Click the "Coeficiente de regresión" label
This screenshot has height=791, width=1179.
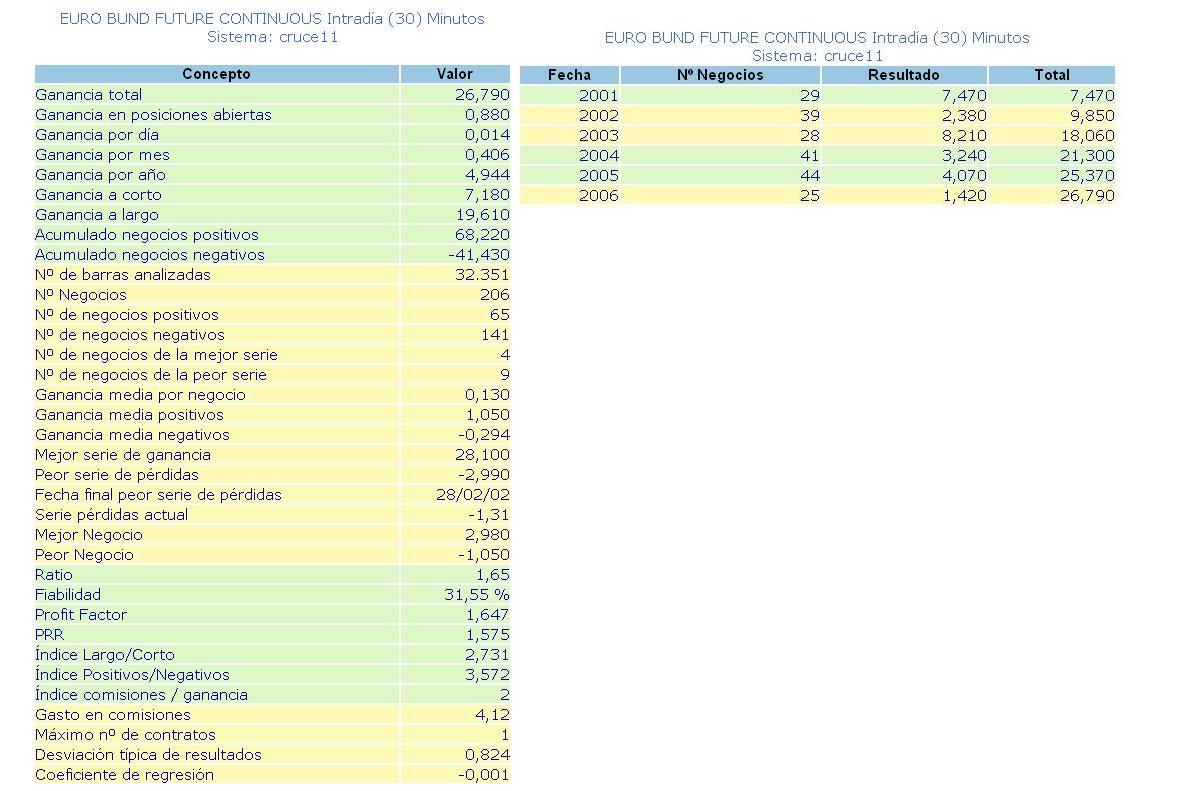coord(125,774)
